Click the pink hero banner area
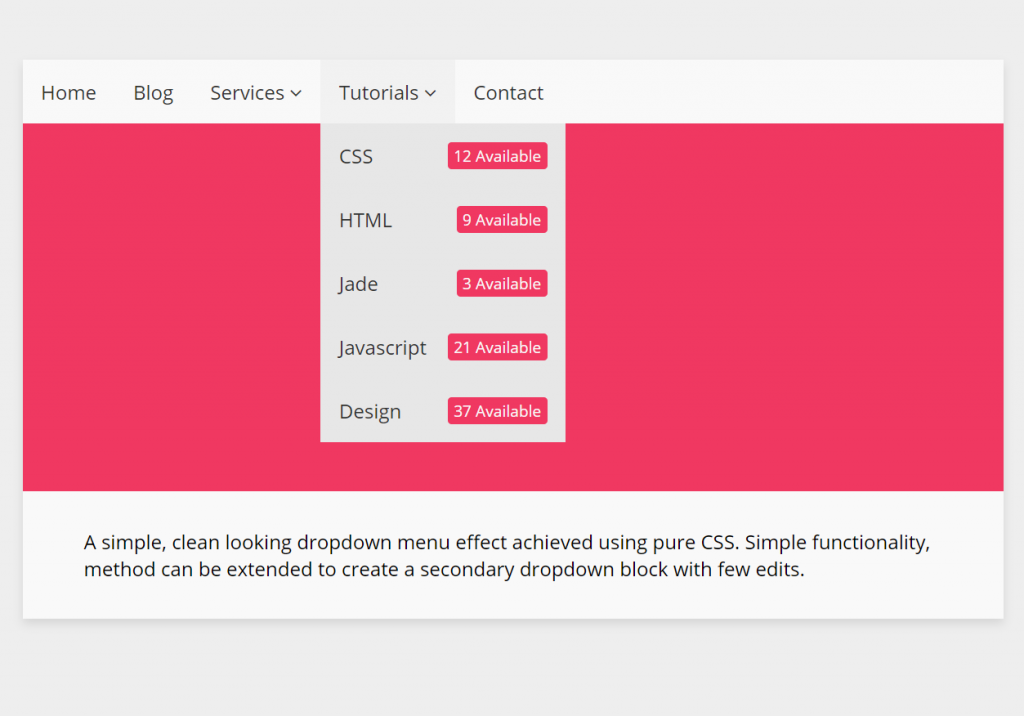The width and height of the screenshot is (1024, 716). pos(780,300)
